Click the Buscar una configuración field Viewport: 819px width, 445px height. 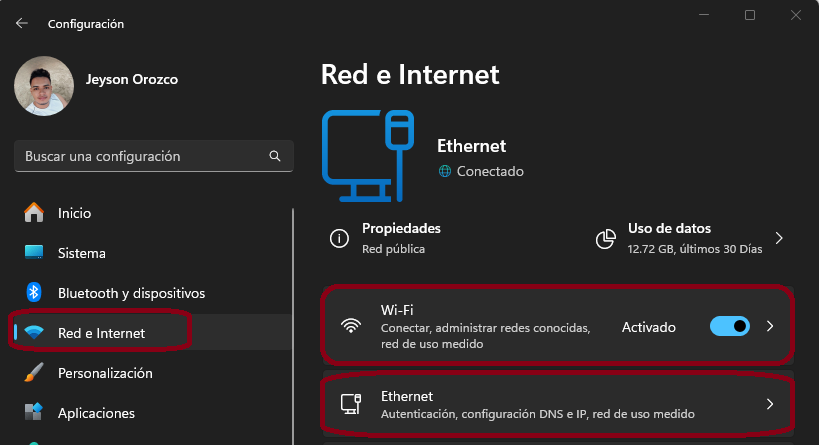[140, 157]
